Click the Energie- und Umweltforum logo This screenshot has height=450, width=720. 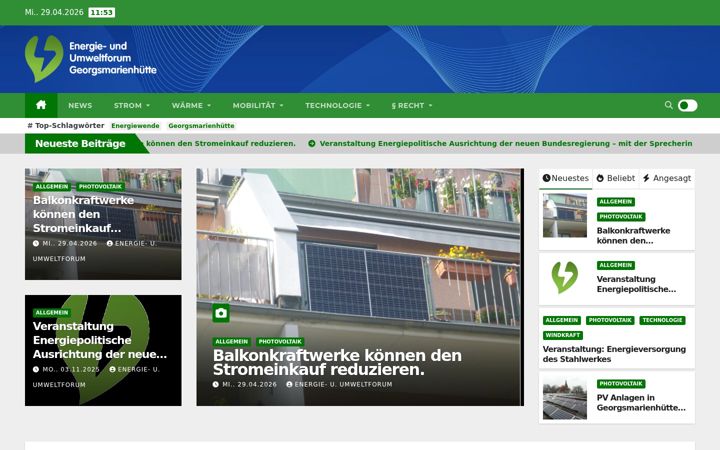[x=90, y=58]
